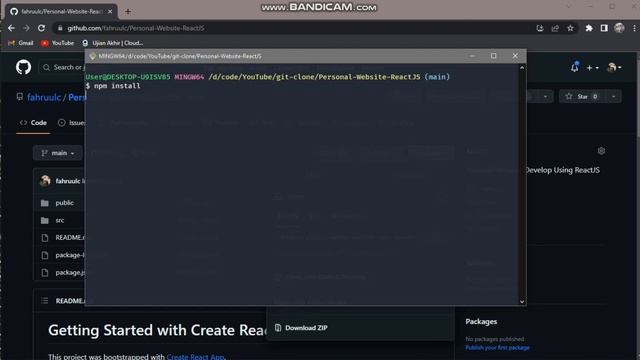Click the fahruulc commit author name
Viewport: 640px width, 360px height.
click(68, 181)
